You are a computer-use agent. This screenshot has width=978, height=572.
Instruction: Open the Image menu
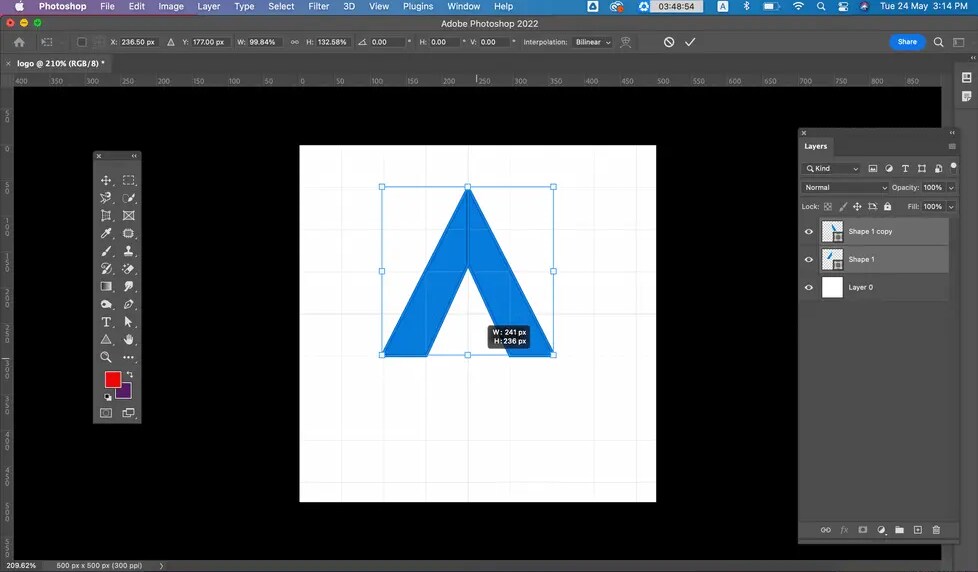point(171,6)
